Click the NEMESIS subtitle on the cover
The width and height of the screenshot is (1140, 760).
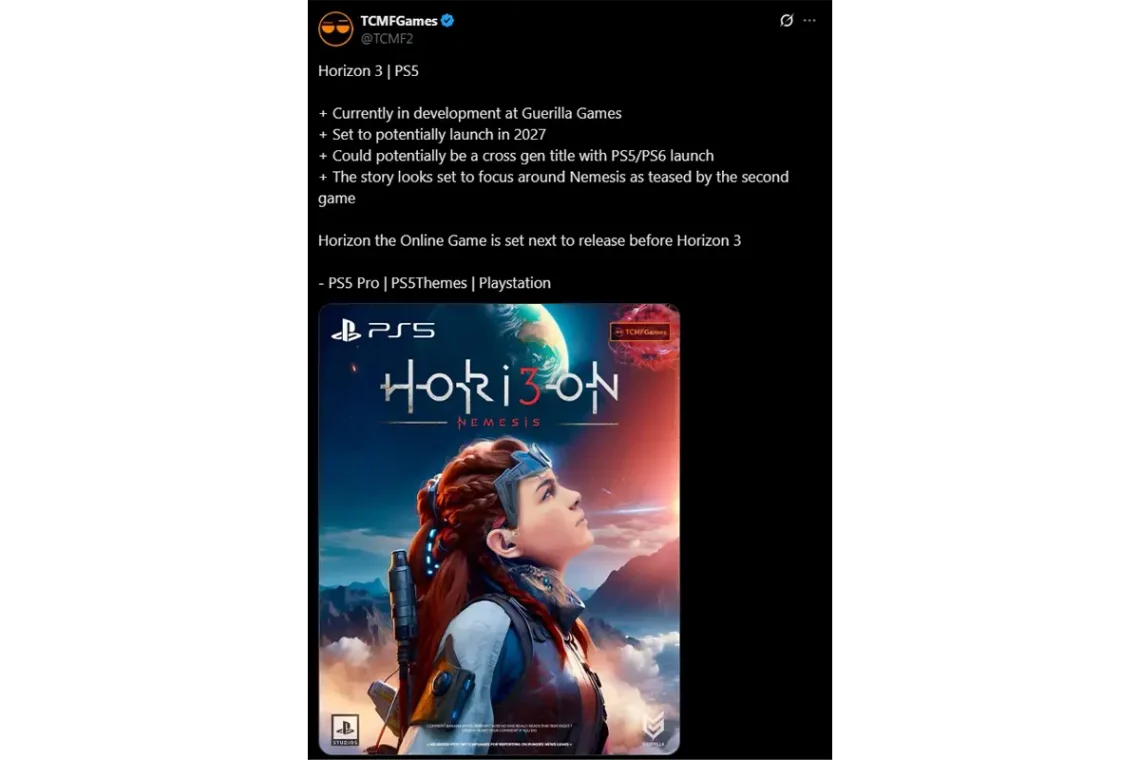point(499,423)
